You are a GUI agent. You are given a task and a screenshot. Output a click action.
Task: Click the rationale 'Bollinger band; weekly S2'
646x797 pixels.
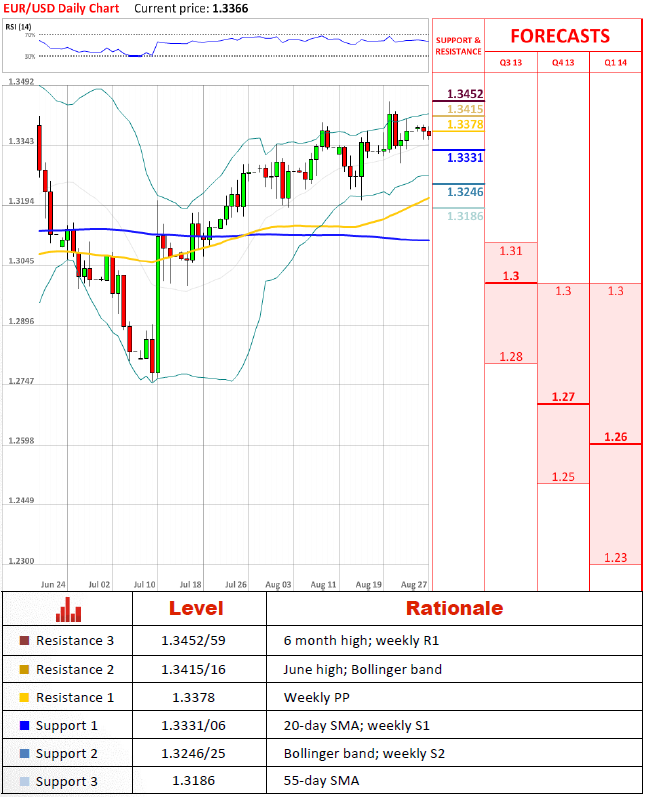pyautogui.click(x=364, y=753)
